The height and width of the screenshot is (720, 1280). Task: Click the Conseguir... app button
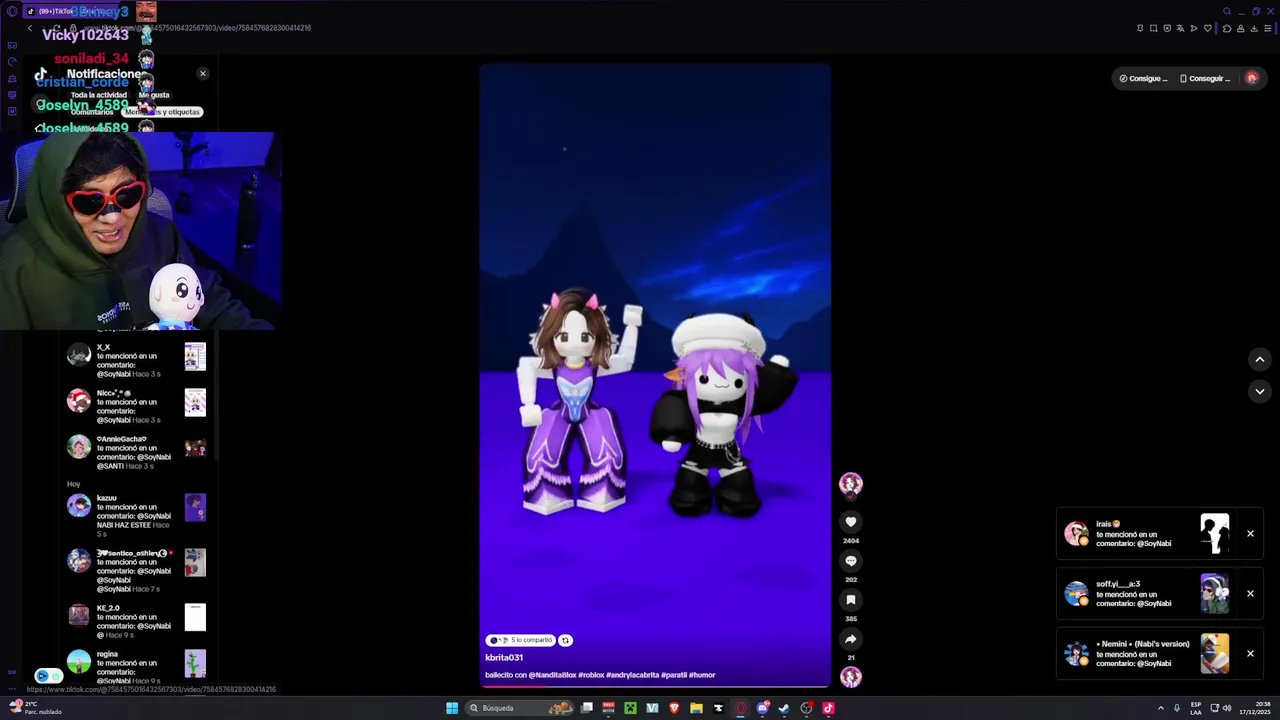pyautogui.click(x=1205, y=78)
